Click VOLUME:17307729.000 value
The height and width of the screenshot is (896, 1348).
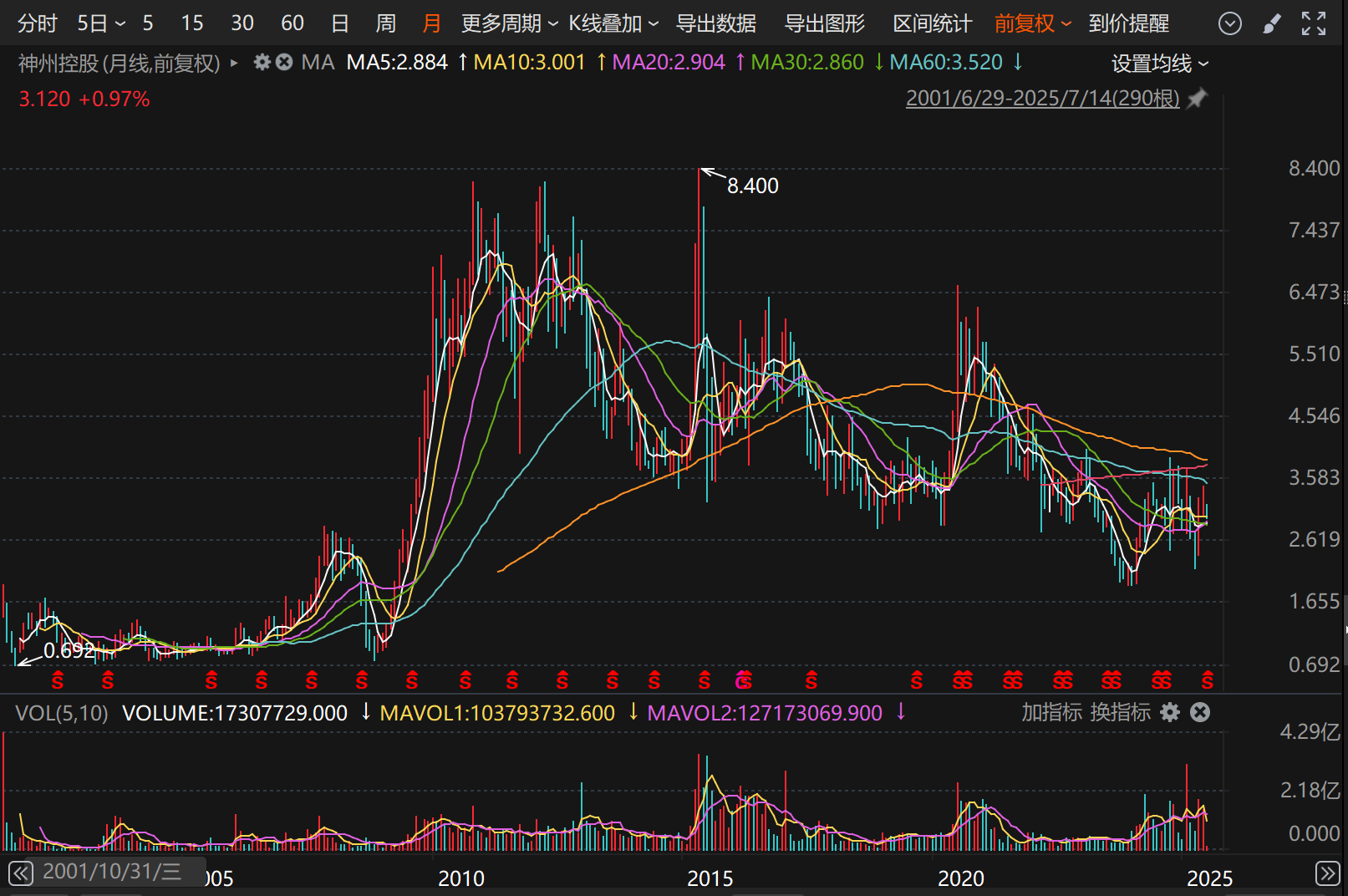[x=235, y=713]
